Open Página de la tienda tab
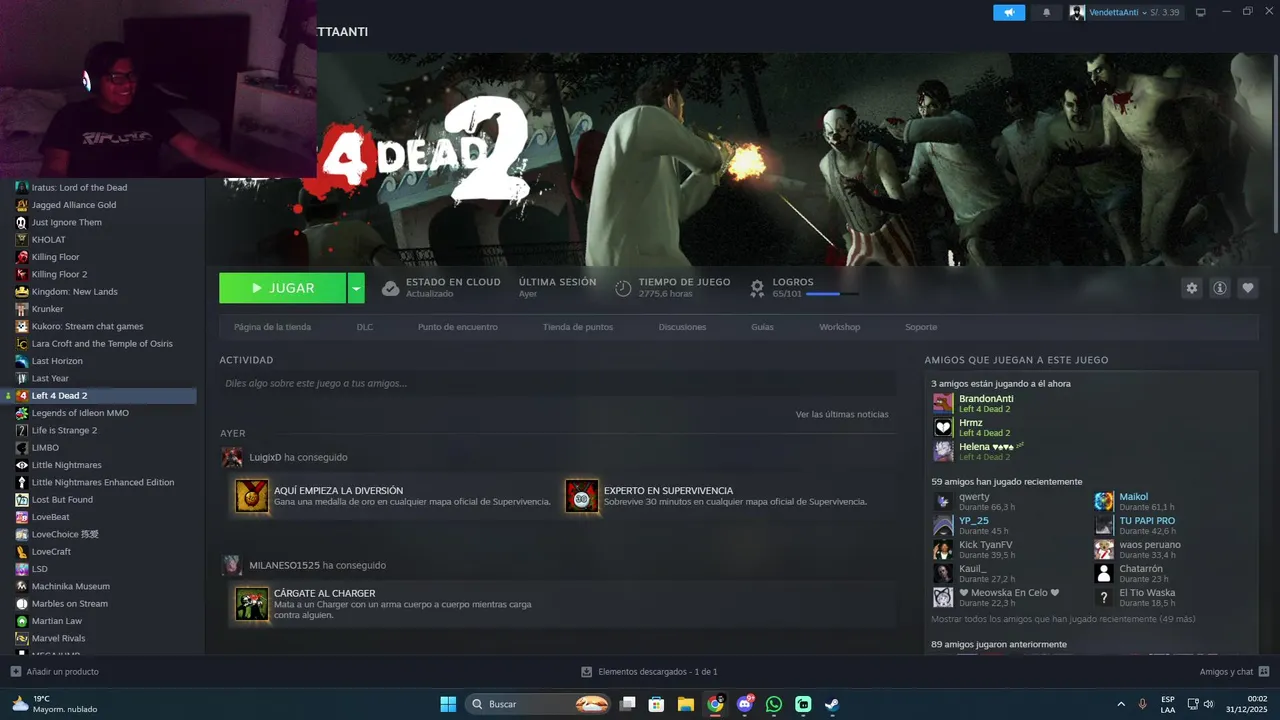The width and height of the screenshot is (1280, 720). click(272, 327)
